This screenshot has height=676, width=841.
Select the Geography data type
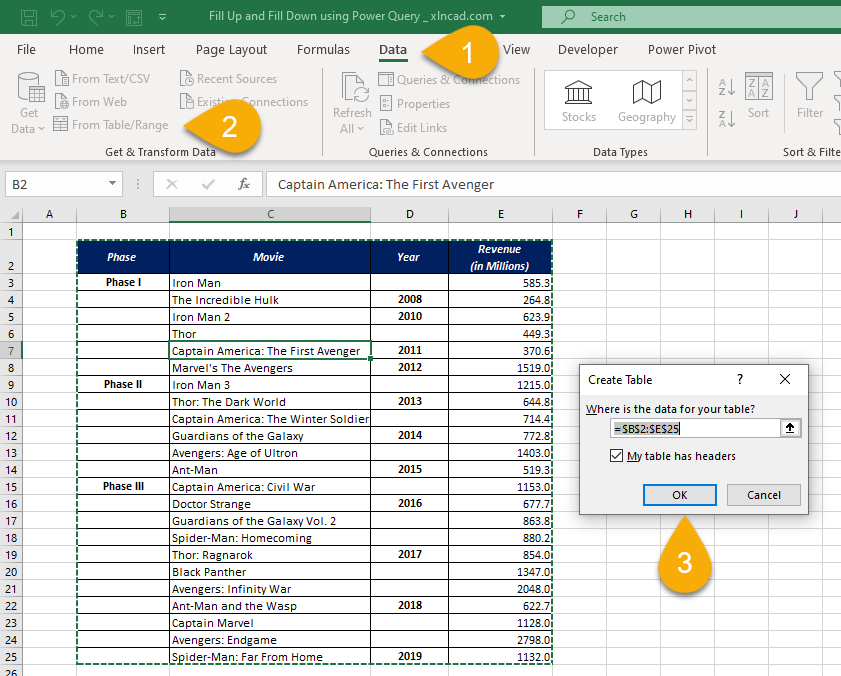point(647,100)
